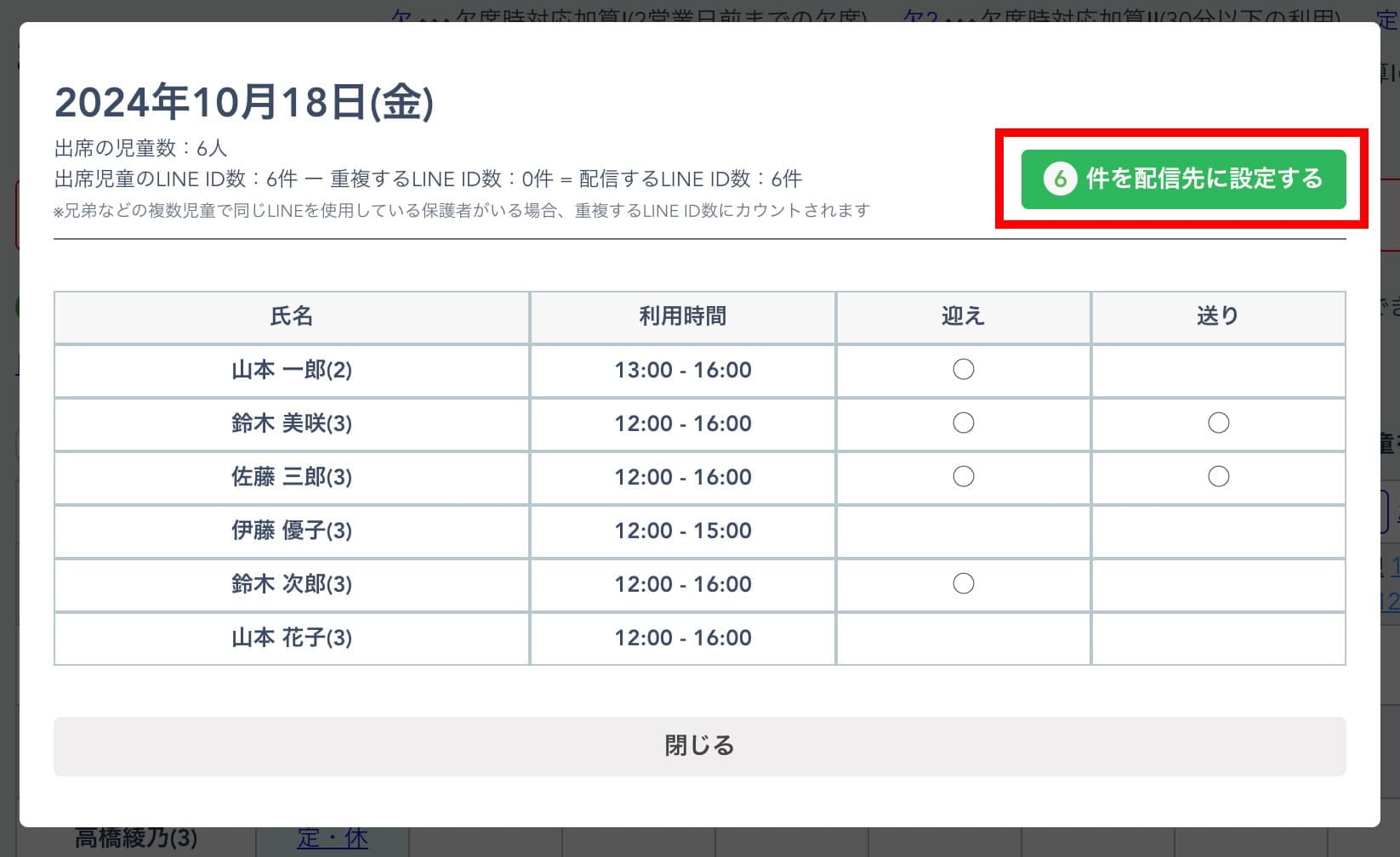Click 迎え circle for 山本 一郎
The width and height of the screenshot is (1400, 857).
point(963,370)
